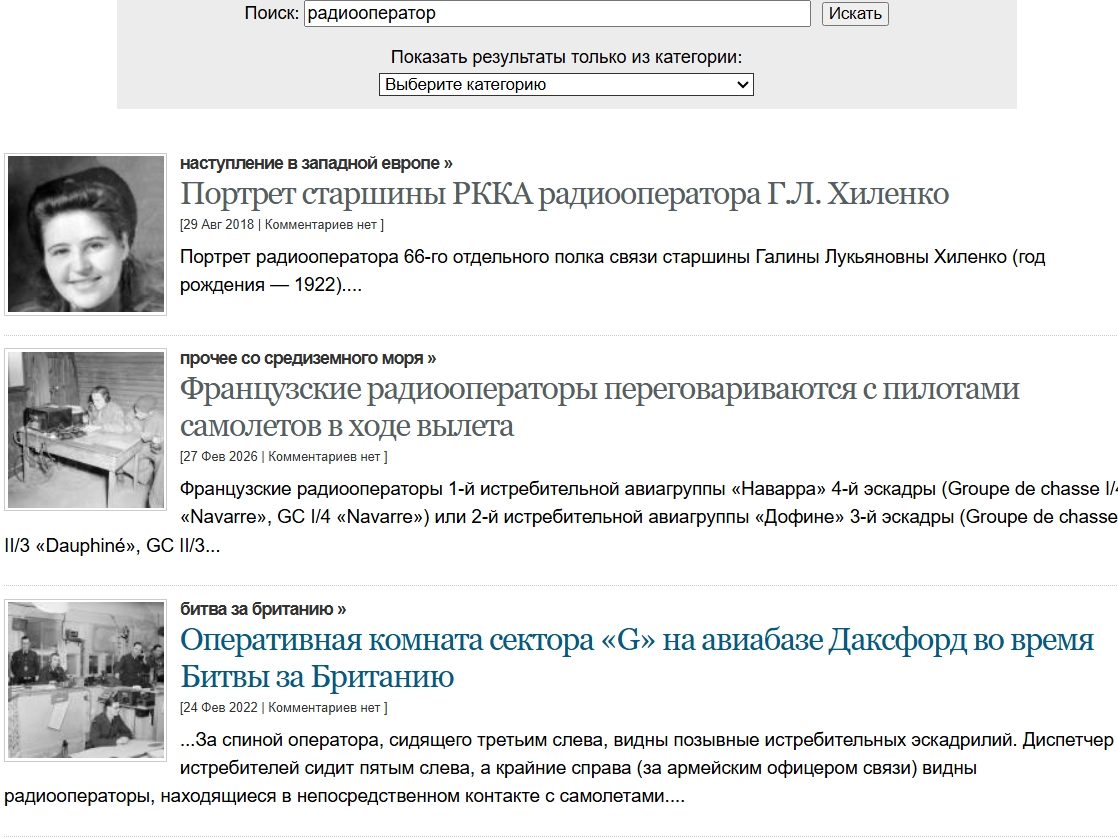Open the "Выберите категорию" dropdown
Screen dimensions: 1118x838
click(x=566, y=85)
